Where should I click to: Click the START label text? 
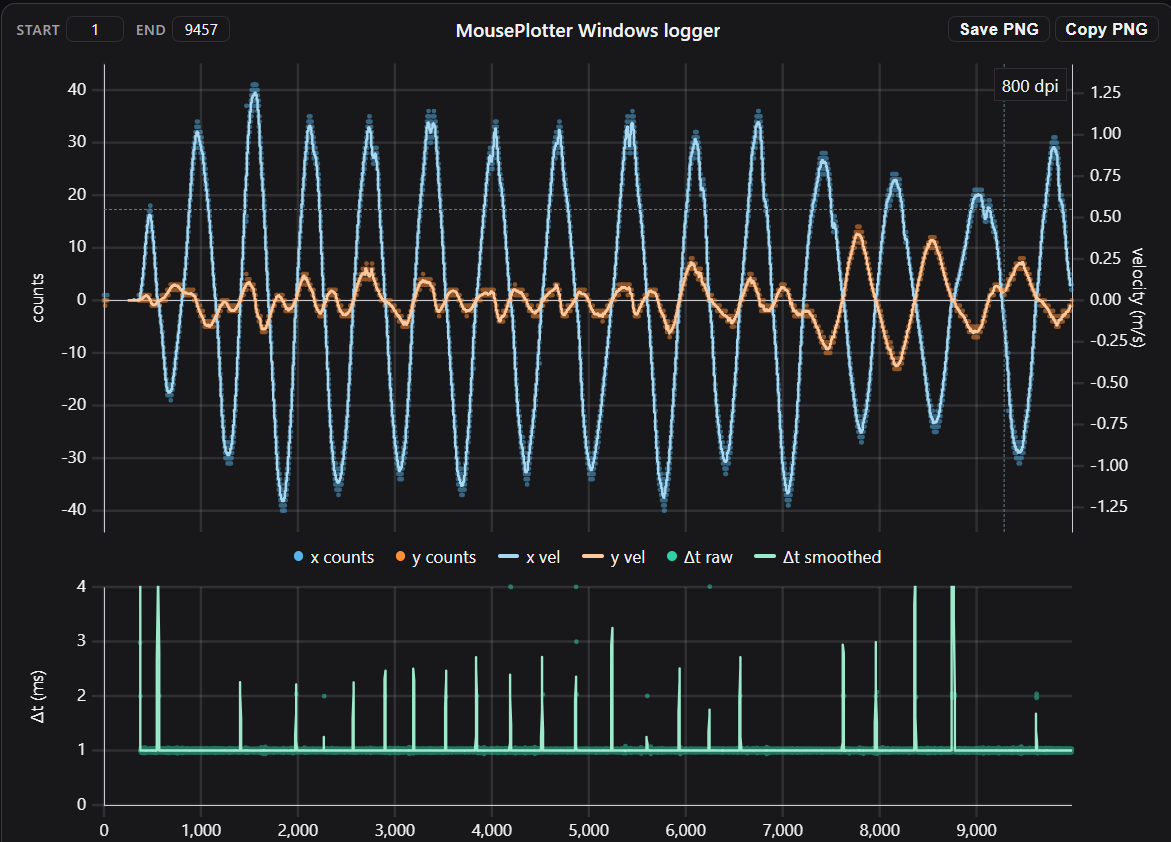pyautogui.click(x=38, y=31)
